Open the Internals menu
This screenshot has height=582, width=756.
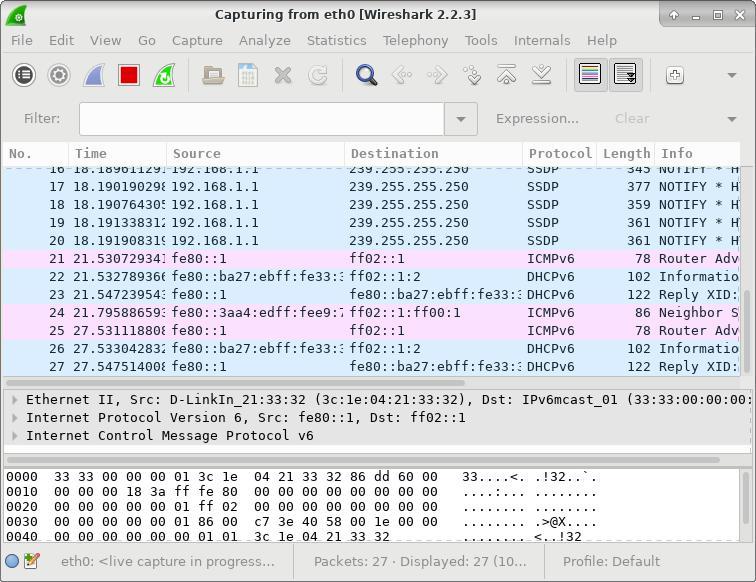coord(542,41)
